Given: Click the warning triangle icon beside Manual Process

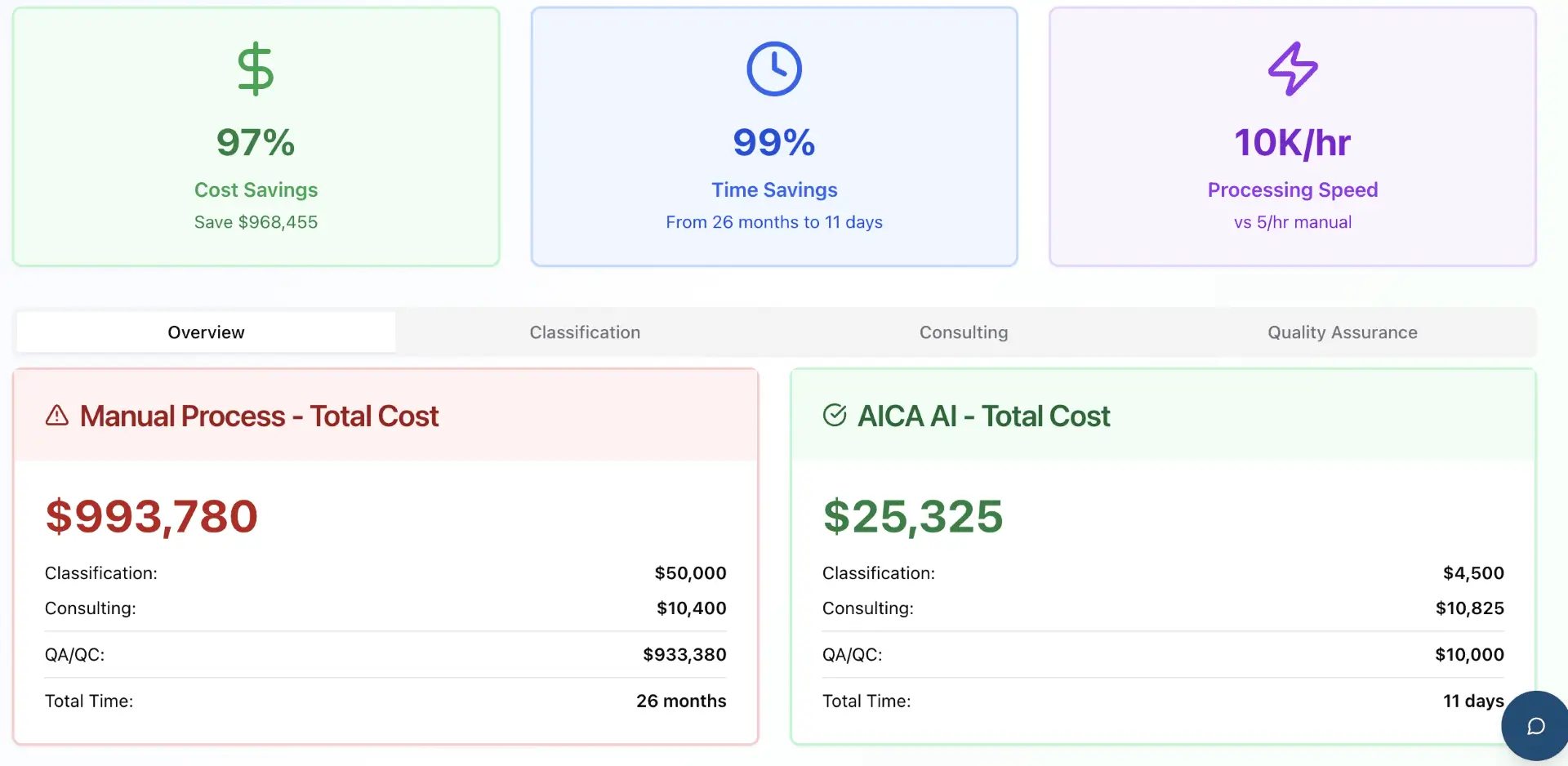Looking at the screenshot, I should tap(57, 416).
